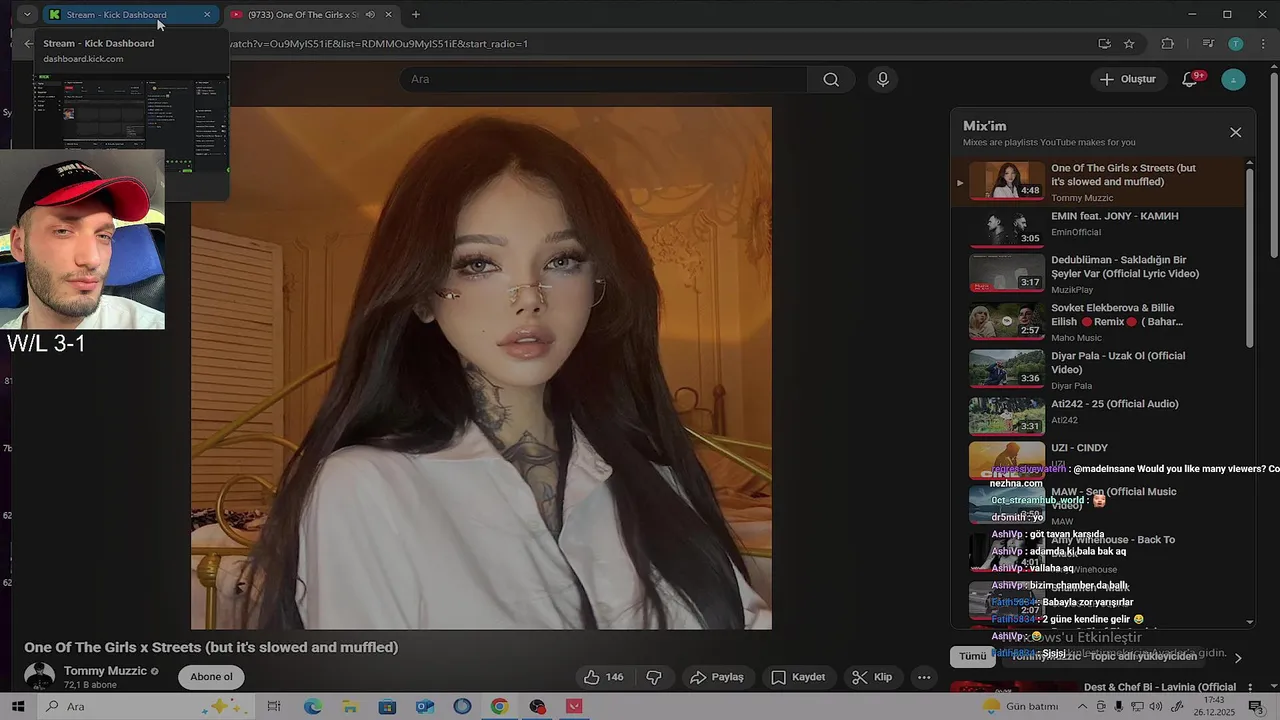This screenshot has width=1280, height=720.
Task: Close the One Of The Girls YouTube tab
Action: (388, 15)
